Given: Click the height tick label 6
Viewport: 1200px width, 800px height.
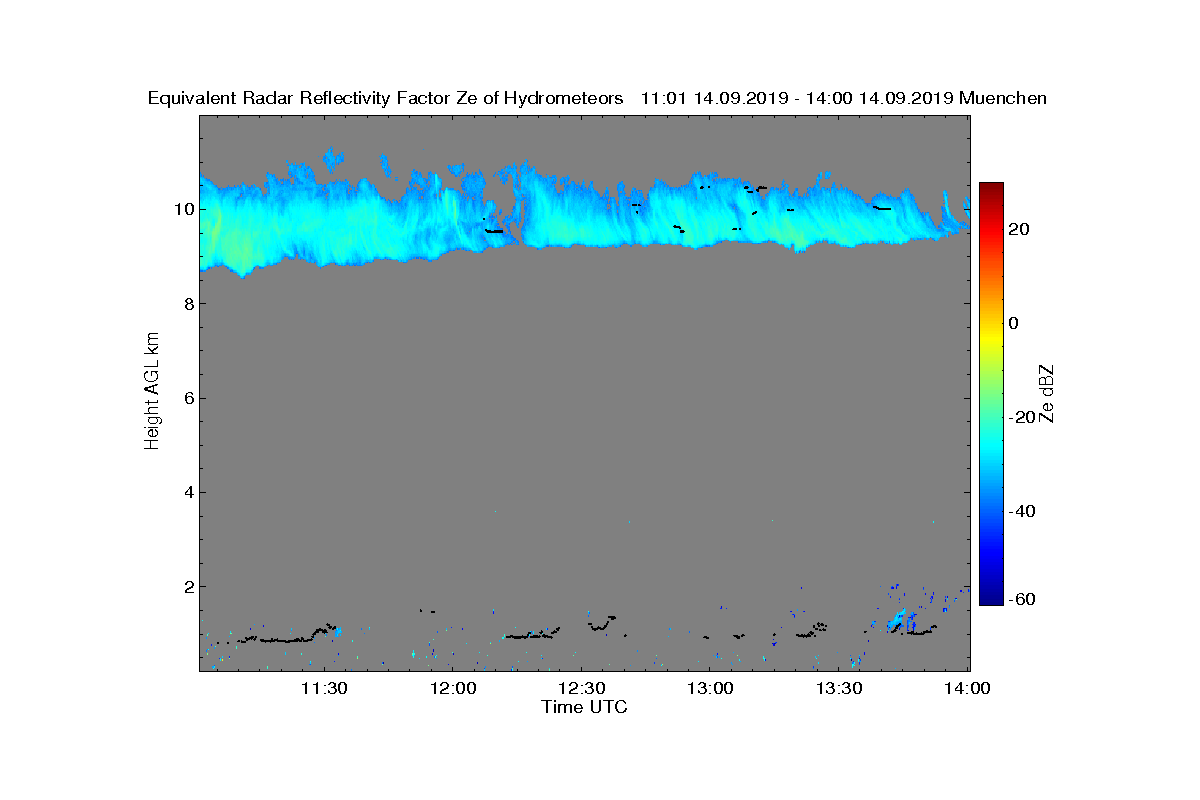Looking at the screenshot, I should tap(189, 398).
